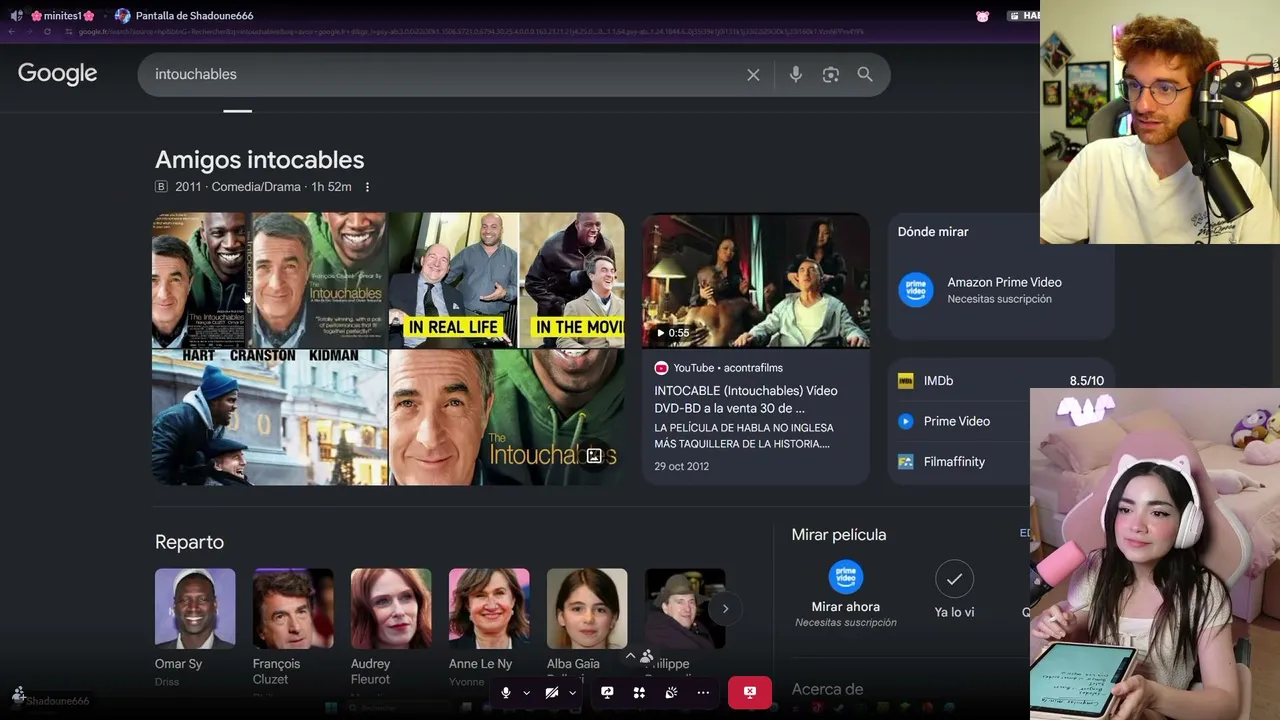Click the magnifier search submit icon
This screenshot has height=720, width=1280.
tap(865, 75)
